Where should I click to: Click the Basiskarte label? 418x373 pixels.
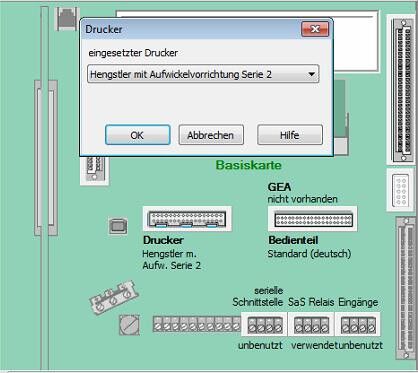249,165
